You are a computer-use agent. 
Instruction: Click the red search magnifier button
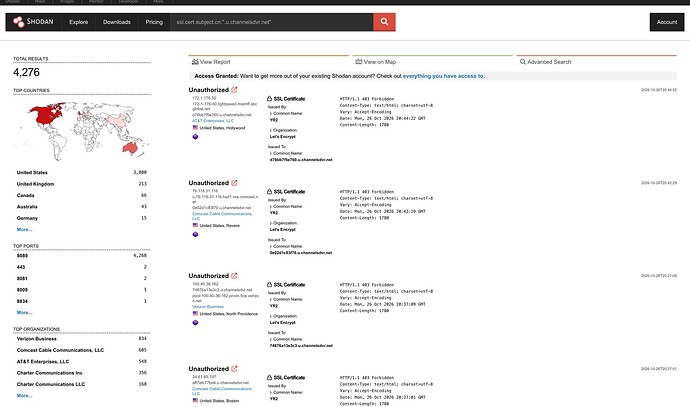pos(384,22)
